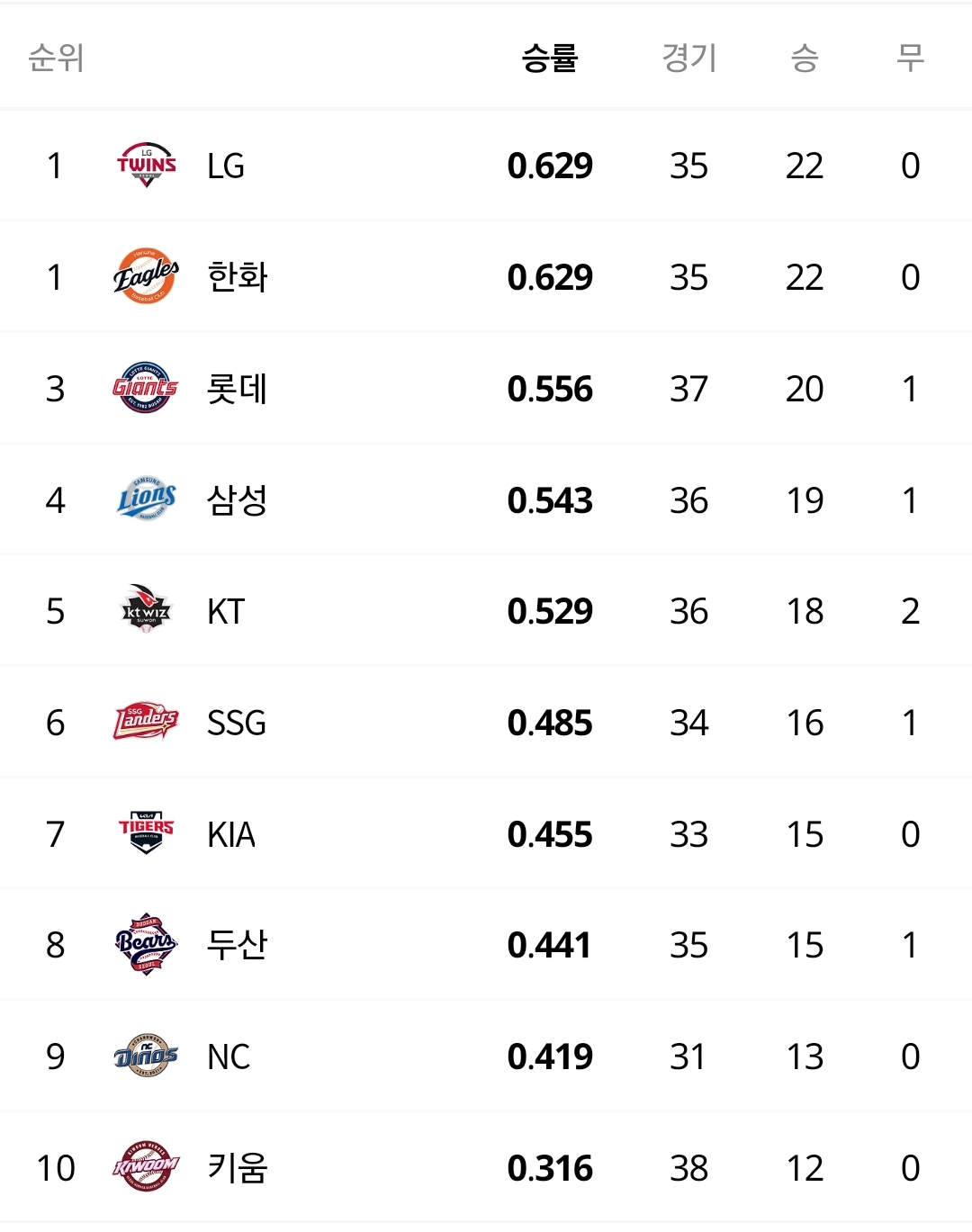Click the Hanwha Eagles team logo
Image resolution: width=972 pixels, height=1232 pixels.
pos(146,276)
